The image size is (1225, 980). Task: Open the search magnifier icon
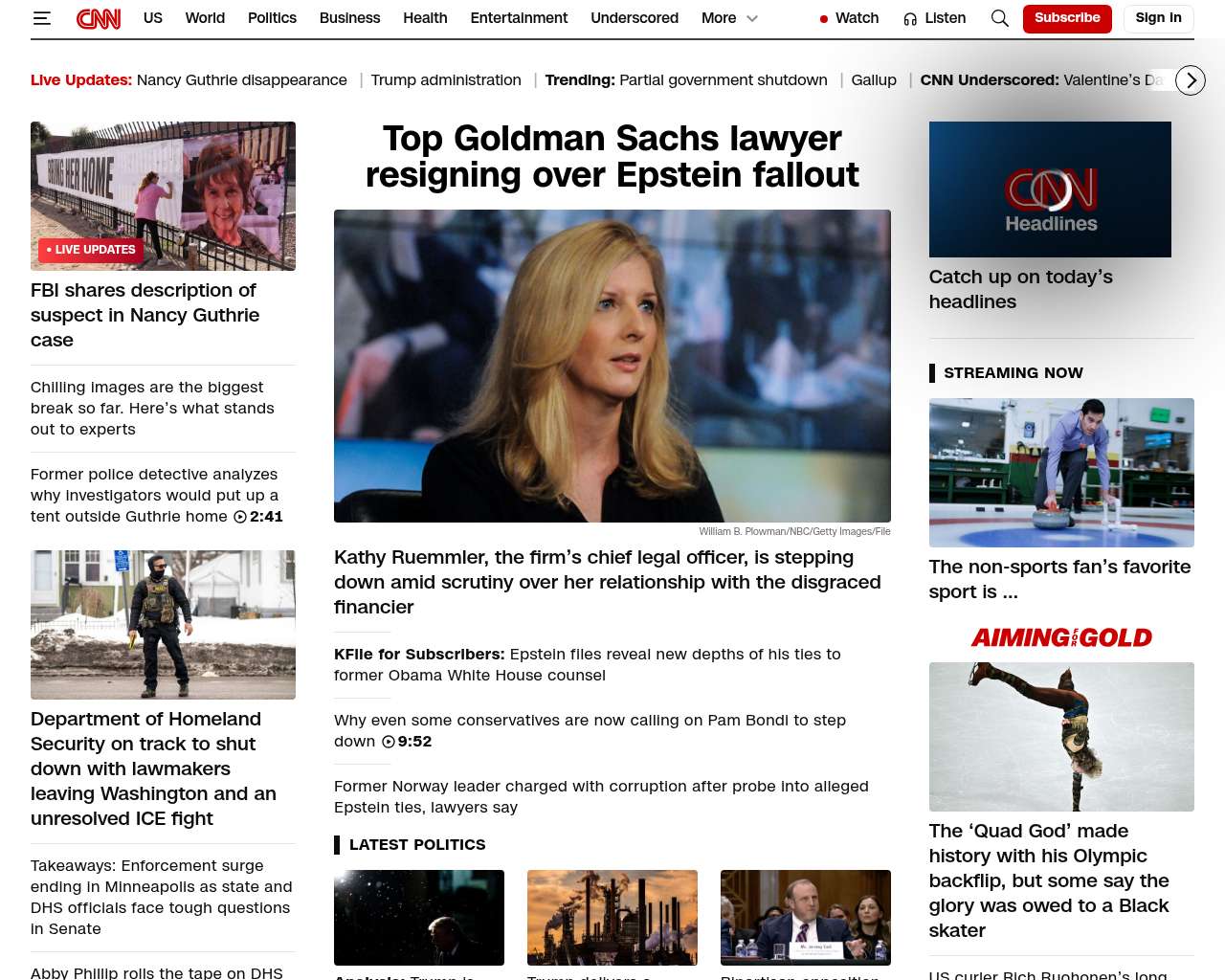click(999, 18)
